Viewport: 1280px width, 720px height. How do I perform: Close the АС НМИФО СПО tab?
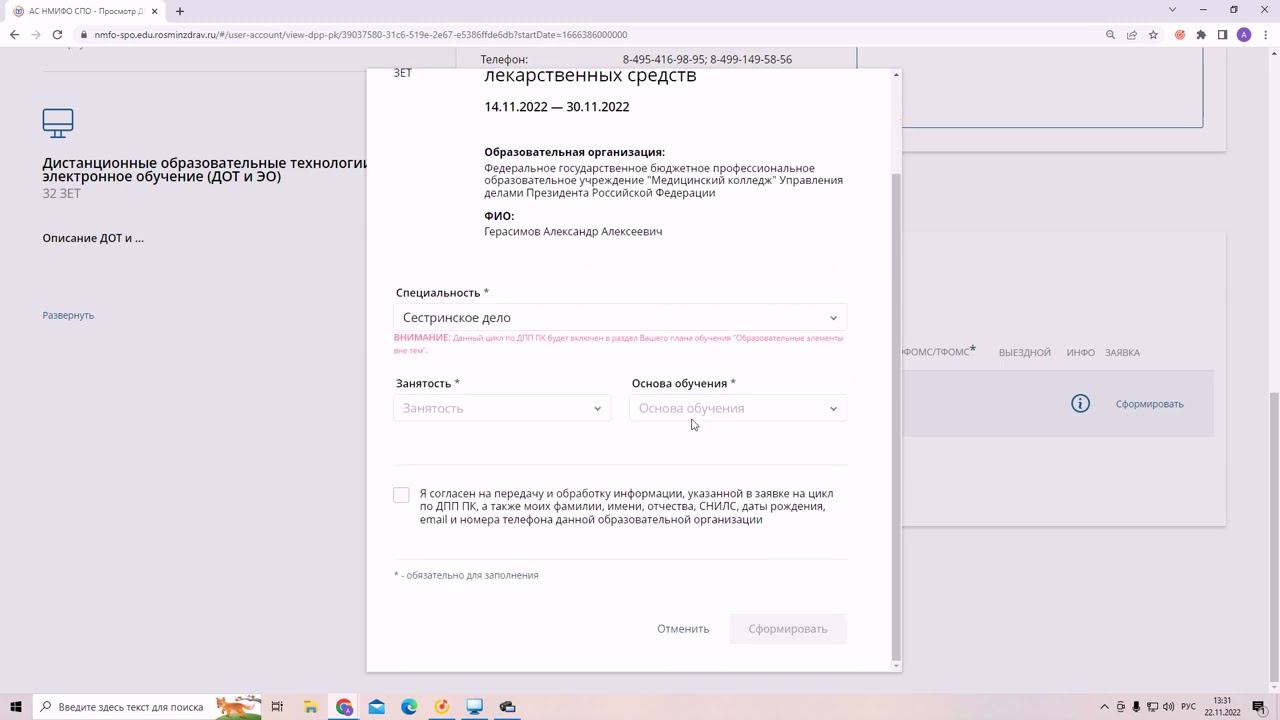click(x=154, y=11)
